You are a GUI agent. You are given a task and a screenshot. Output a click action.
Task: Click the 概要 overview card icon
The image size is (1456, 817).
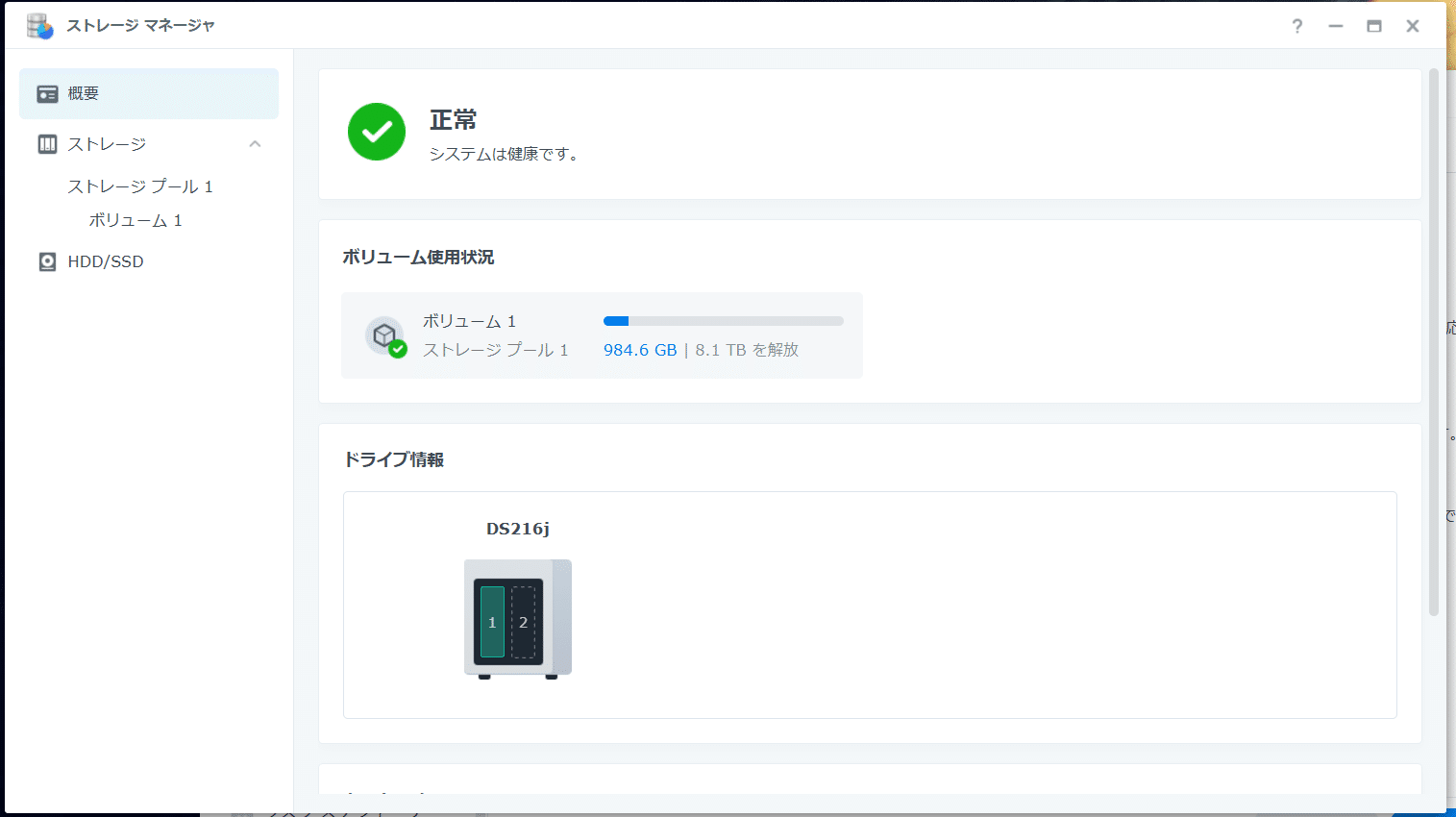coord(46,93)
